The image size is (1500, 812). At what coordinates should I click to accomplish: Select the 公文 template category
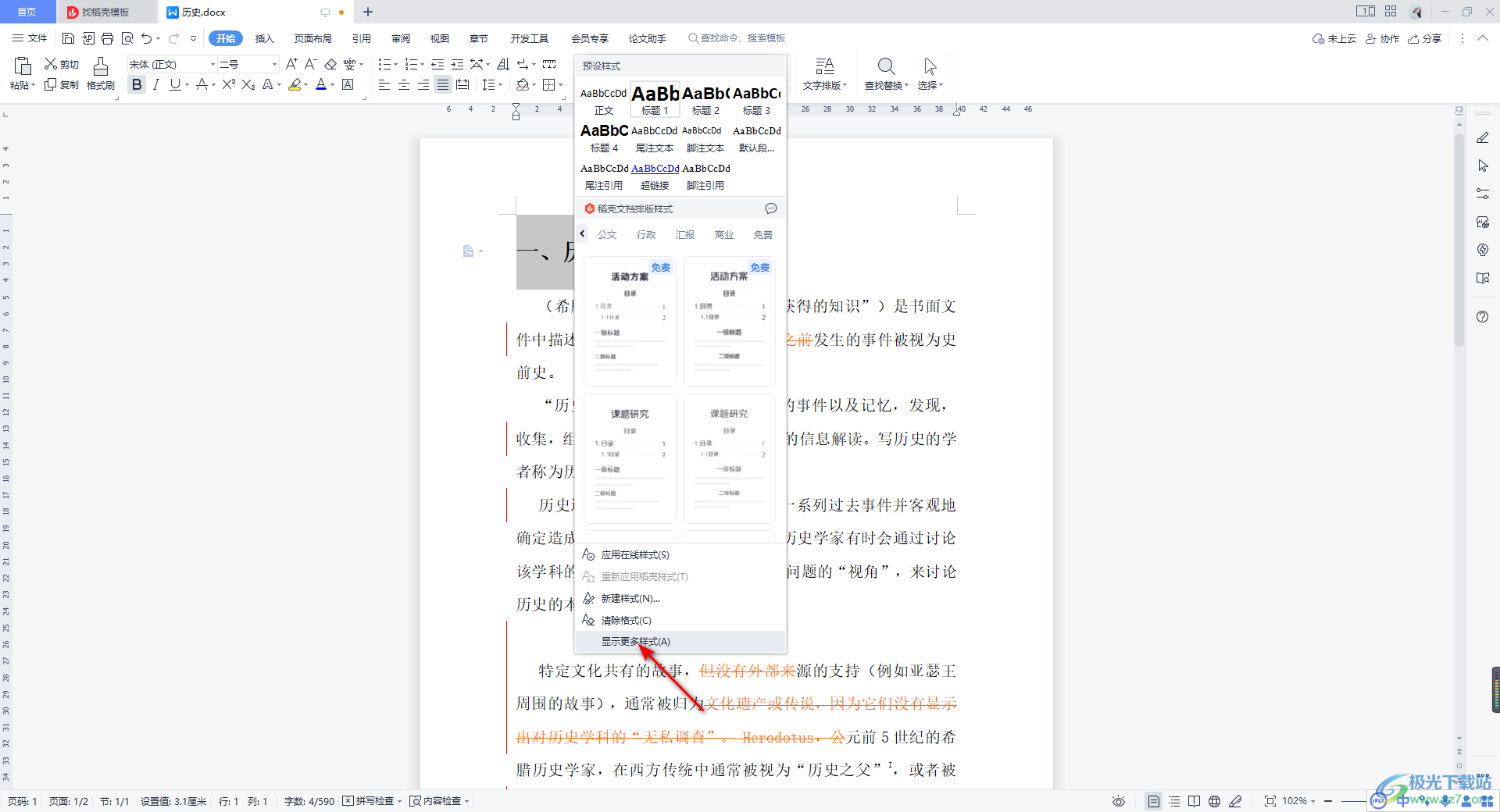click(x=607, y=234)
